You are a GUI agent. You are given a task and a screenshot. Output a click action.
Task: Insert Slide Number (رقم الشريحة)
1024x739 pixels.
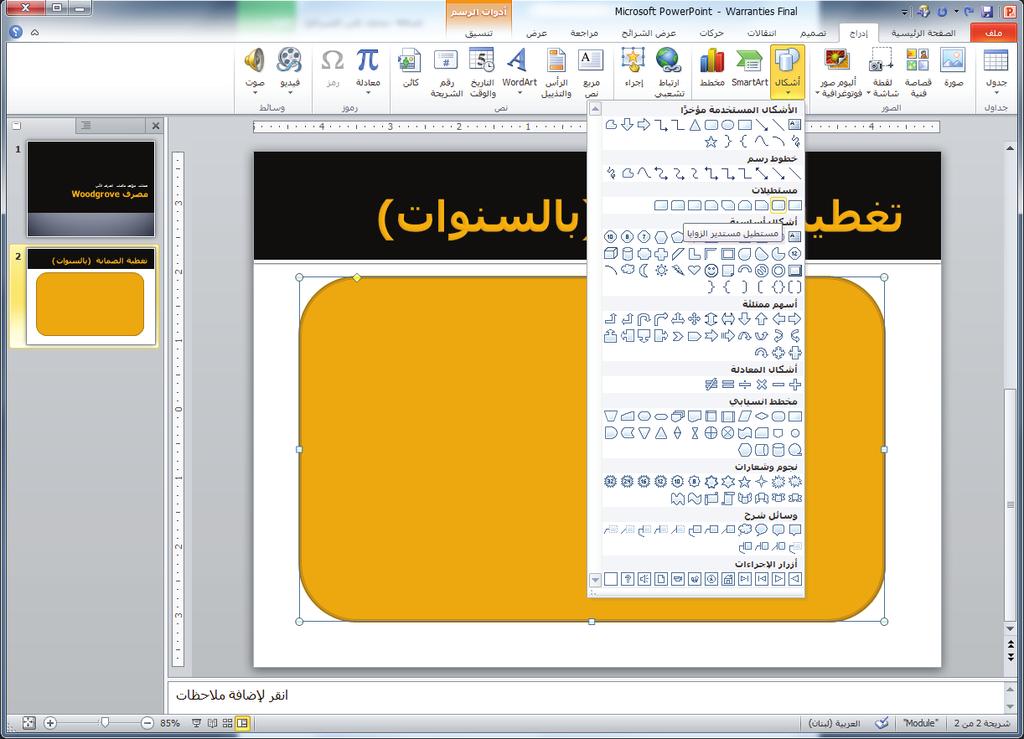[x=446, y=72]
